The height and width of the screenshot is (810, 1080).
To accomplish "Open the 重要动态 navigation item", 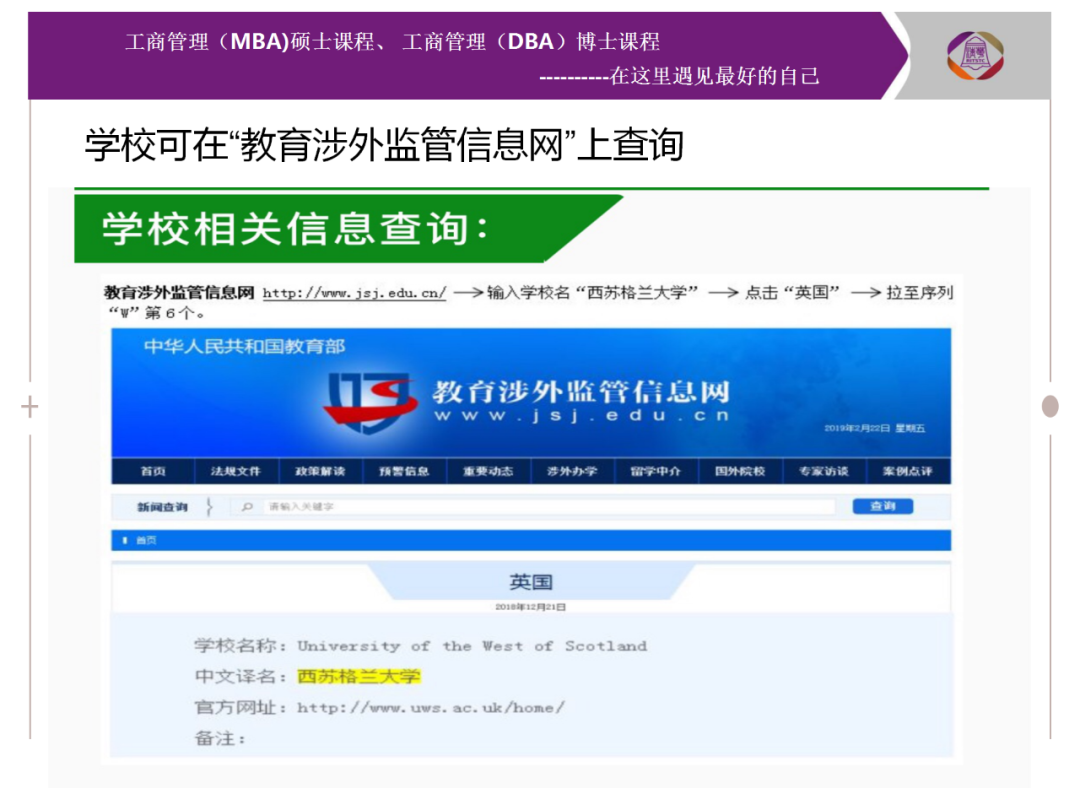I will pos(488,471).
